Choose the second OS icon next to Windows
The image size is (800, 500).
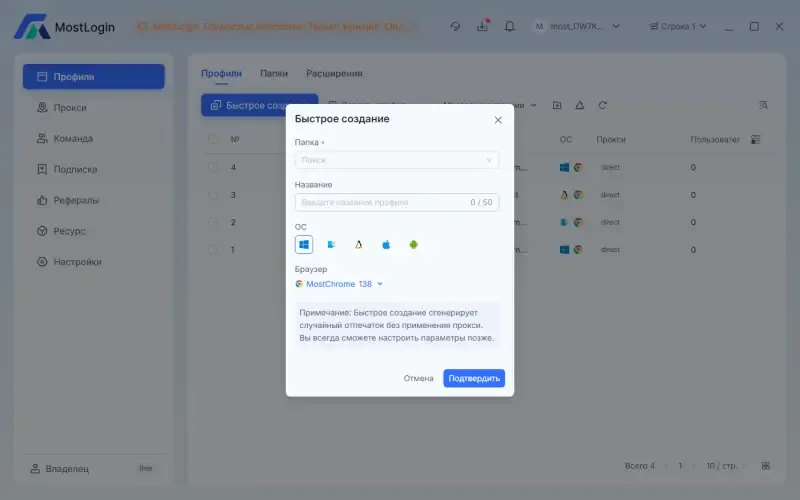331,245
